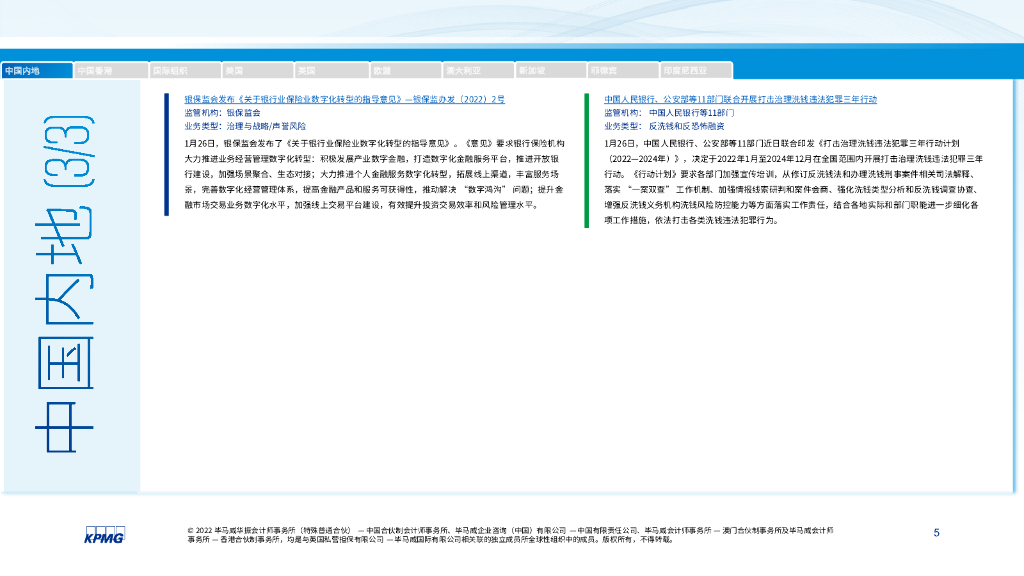Open the 银保监会 digital transformation guidance link
The height and width of the screenshot is (576, 1024).
[x=344, y=99]
